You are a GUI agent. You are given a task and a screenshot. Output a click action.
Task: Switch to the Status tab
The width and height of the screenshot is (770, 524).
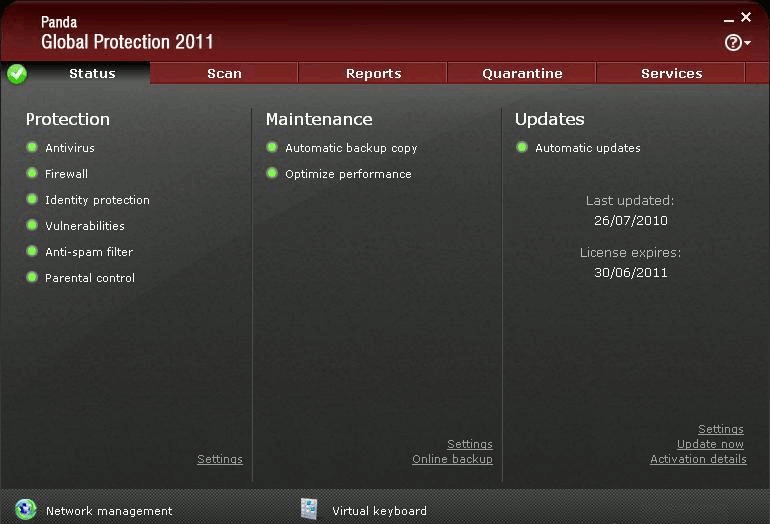92,74
